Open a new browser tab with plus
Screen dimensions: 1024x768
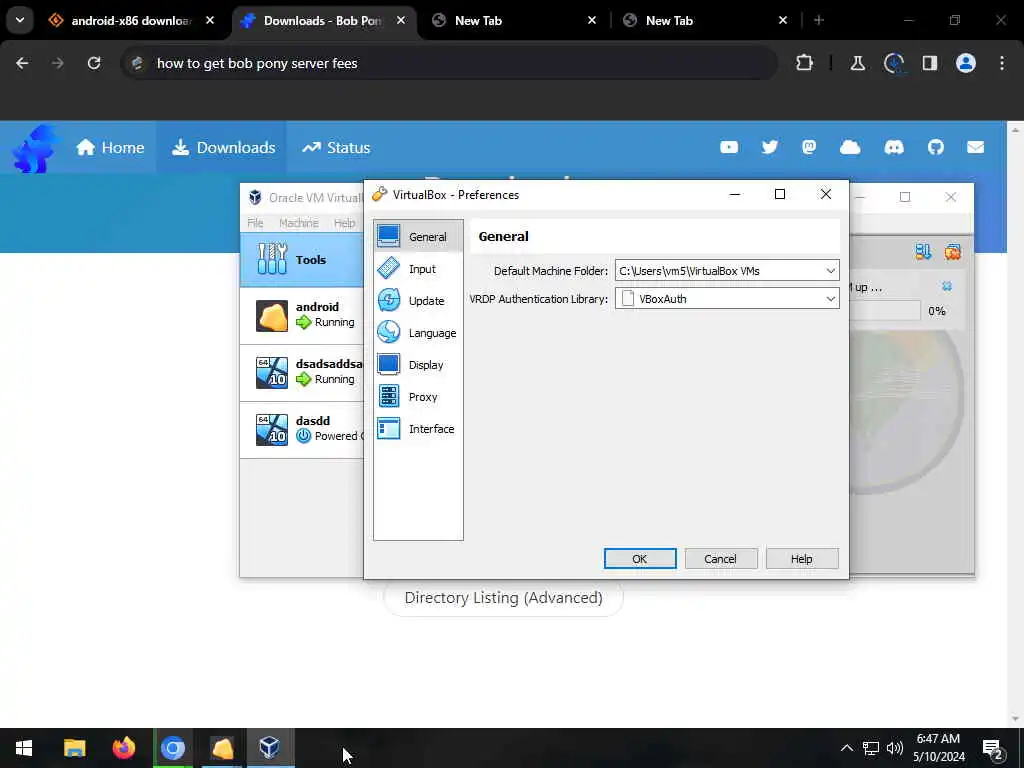tap(818, 21)
